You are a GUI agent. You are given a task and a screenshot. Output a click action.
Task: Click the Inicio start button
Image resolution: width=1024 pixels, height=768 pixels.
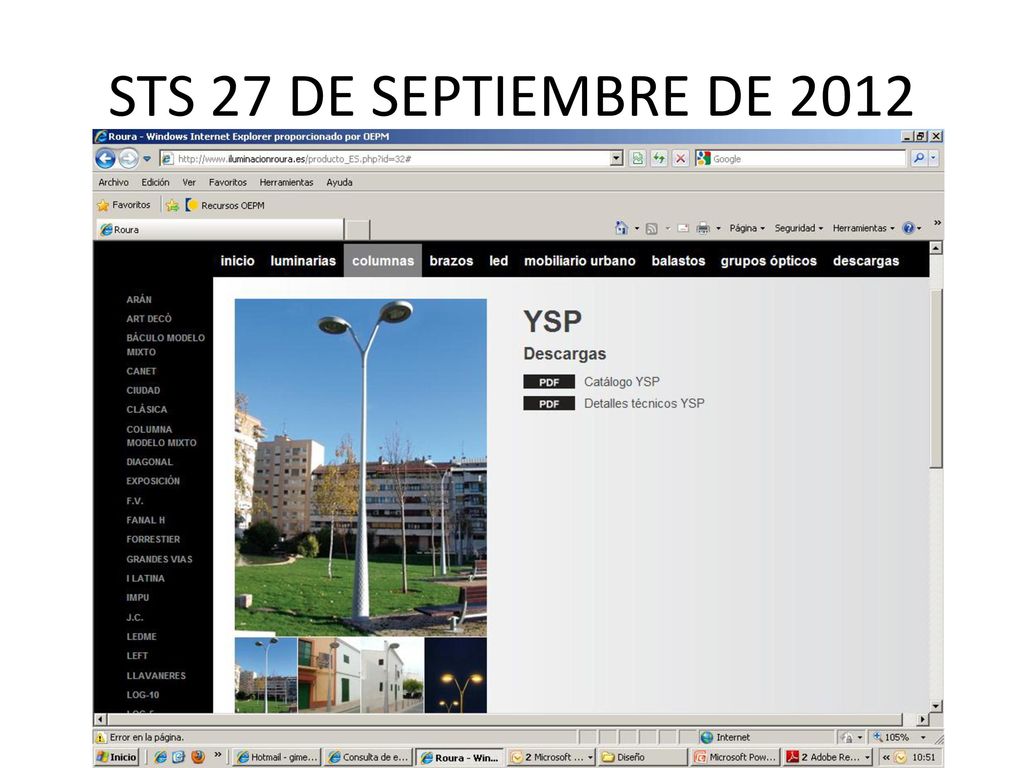tap(116, 757)
